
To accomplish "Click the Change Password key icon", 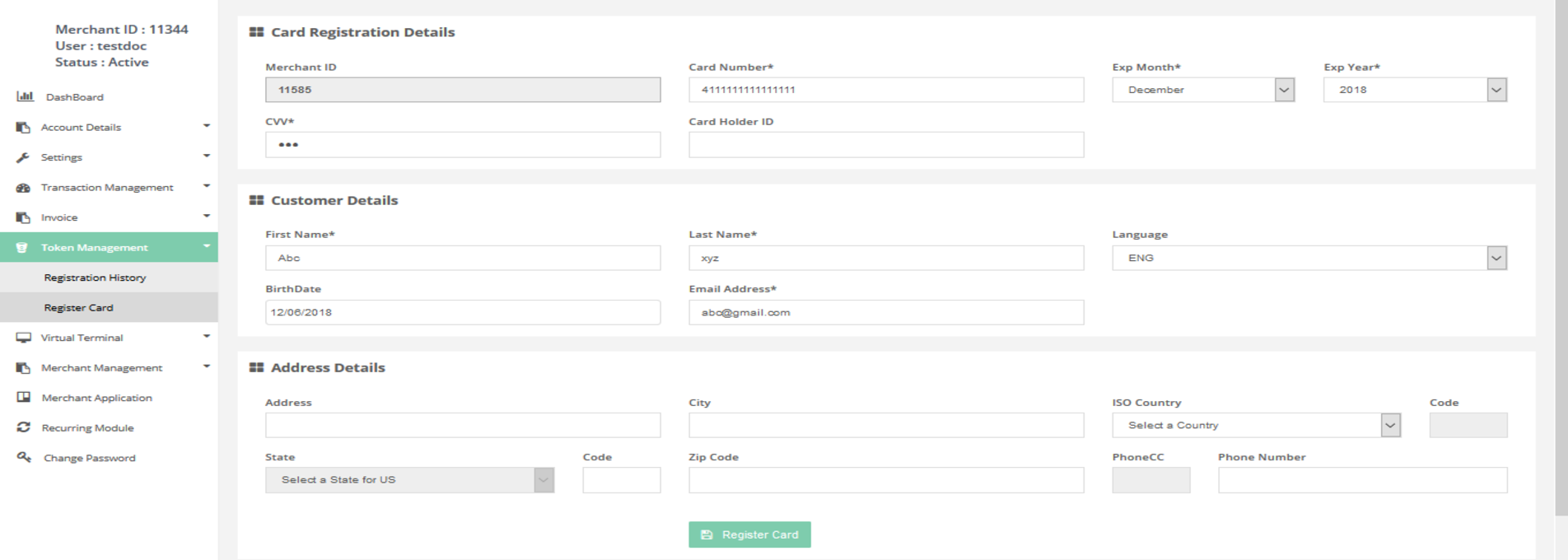I will 24,457.
